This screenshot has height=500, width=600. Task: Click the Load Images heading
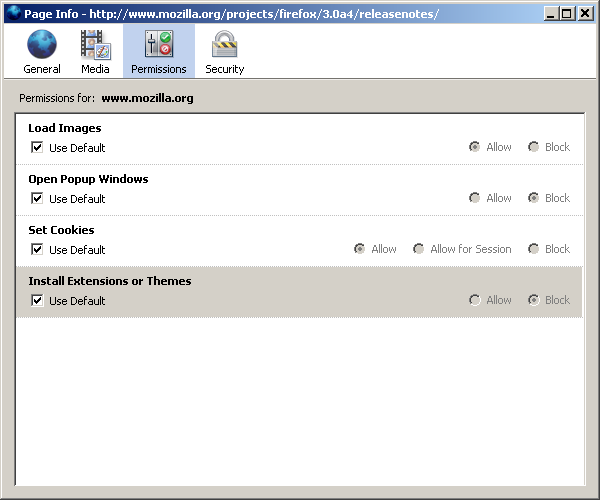click(x=65, y=128)
